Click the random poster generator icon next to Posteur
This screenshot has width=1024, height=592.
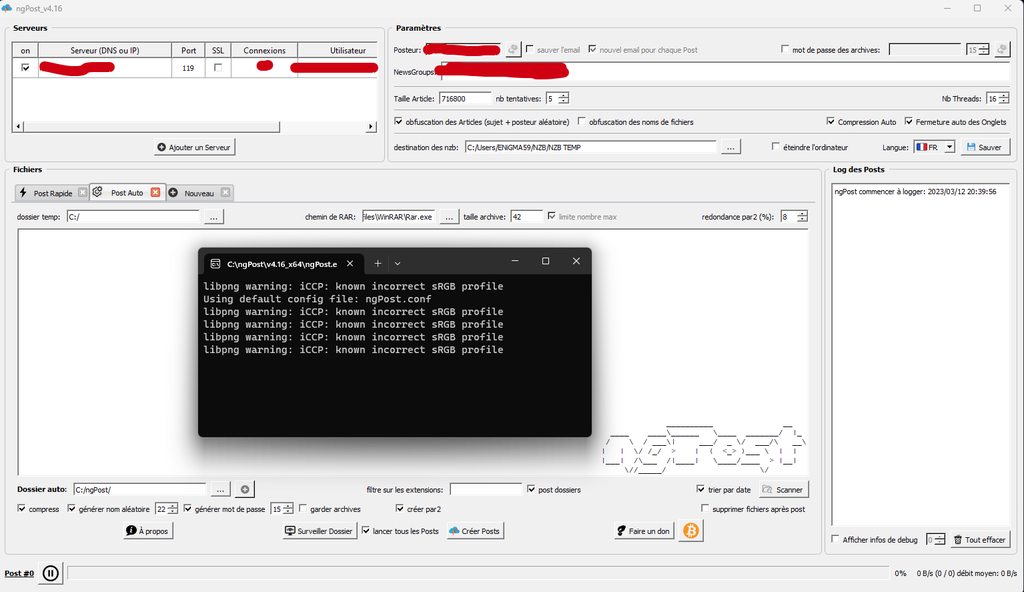tap(513, 50)
